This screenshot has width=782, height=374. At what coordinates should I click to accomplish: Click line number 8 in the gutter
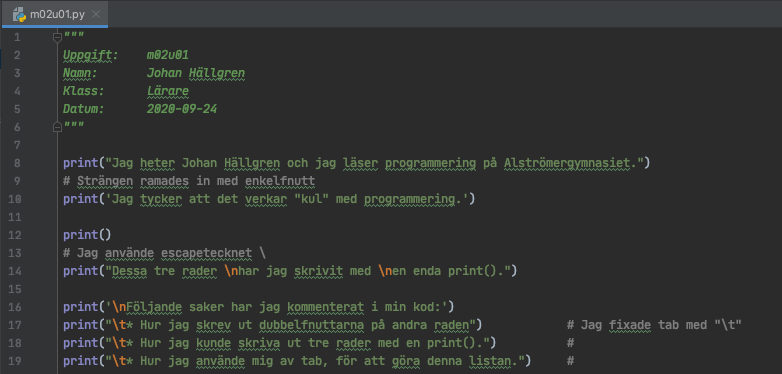pos(17,163)
